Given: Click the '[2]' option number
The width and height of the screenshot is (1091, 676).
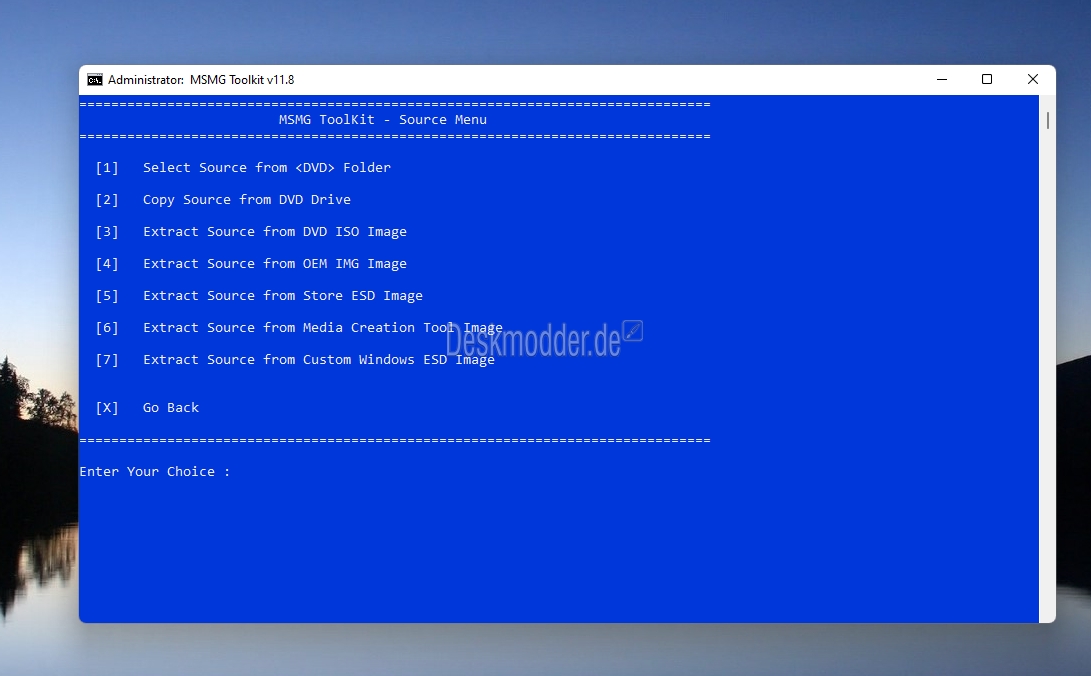Looking at the screenshot, I should click(106, 200).
